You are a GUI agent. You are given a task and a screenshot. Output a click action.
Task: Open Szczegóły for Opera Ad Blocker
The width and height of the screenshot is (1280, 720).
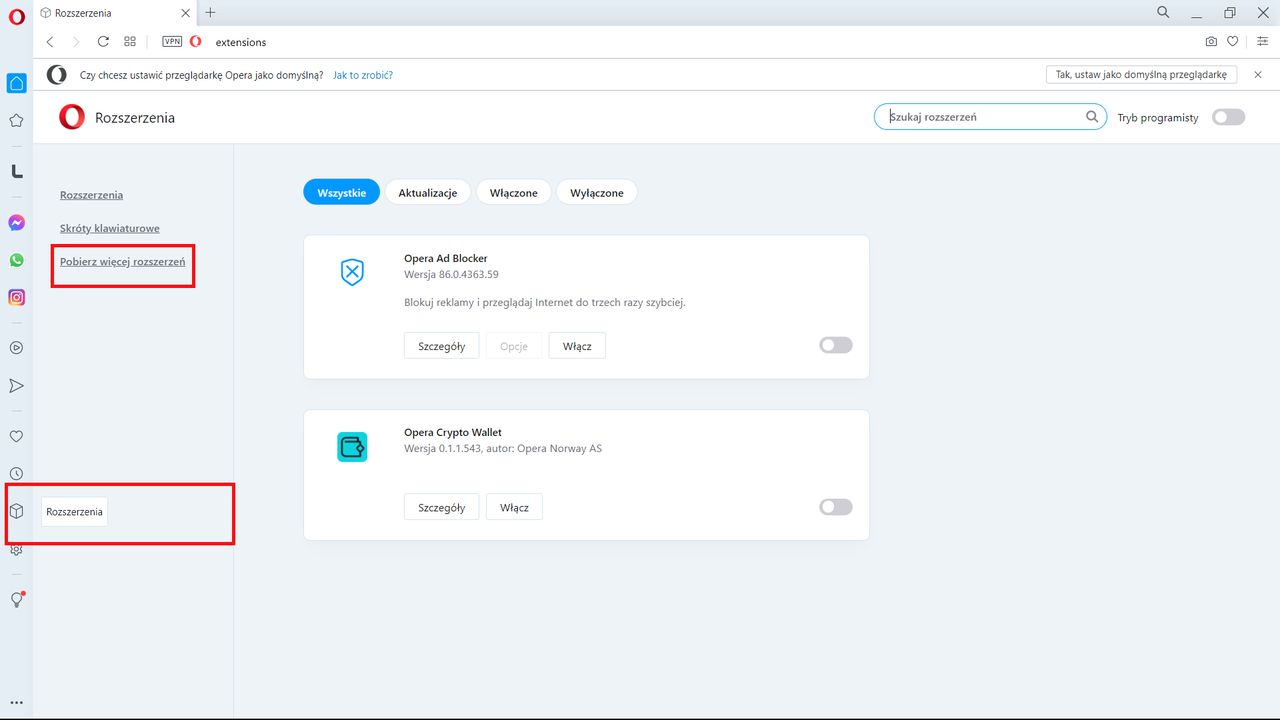click(442, 346)
